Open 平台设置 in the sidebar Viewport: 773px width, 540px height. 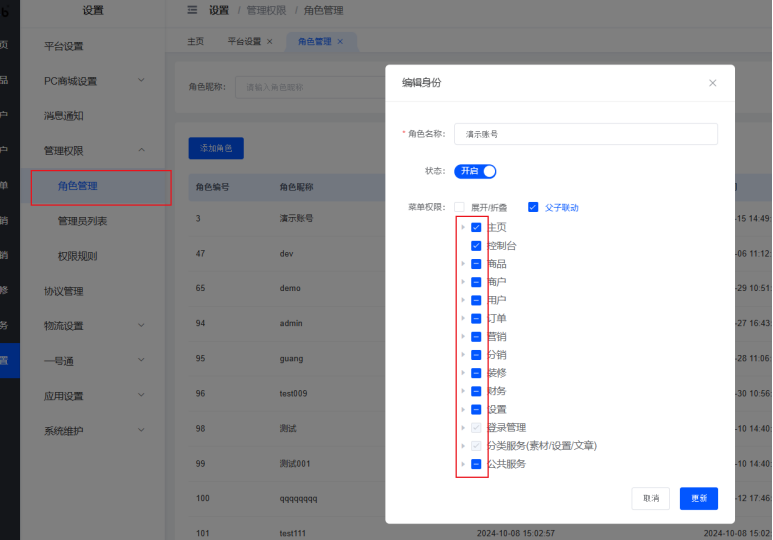tap(64, 46)
